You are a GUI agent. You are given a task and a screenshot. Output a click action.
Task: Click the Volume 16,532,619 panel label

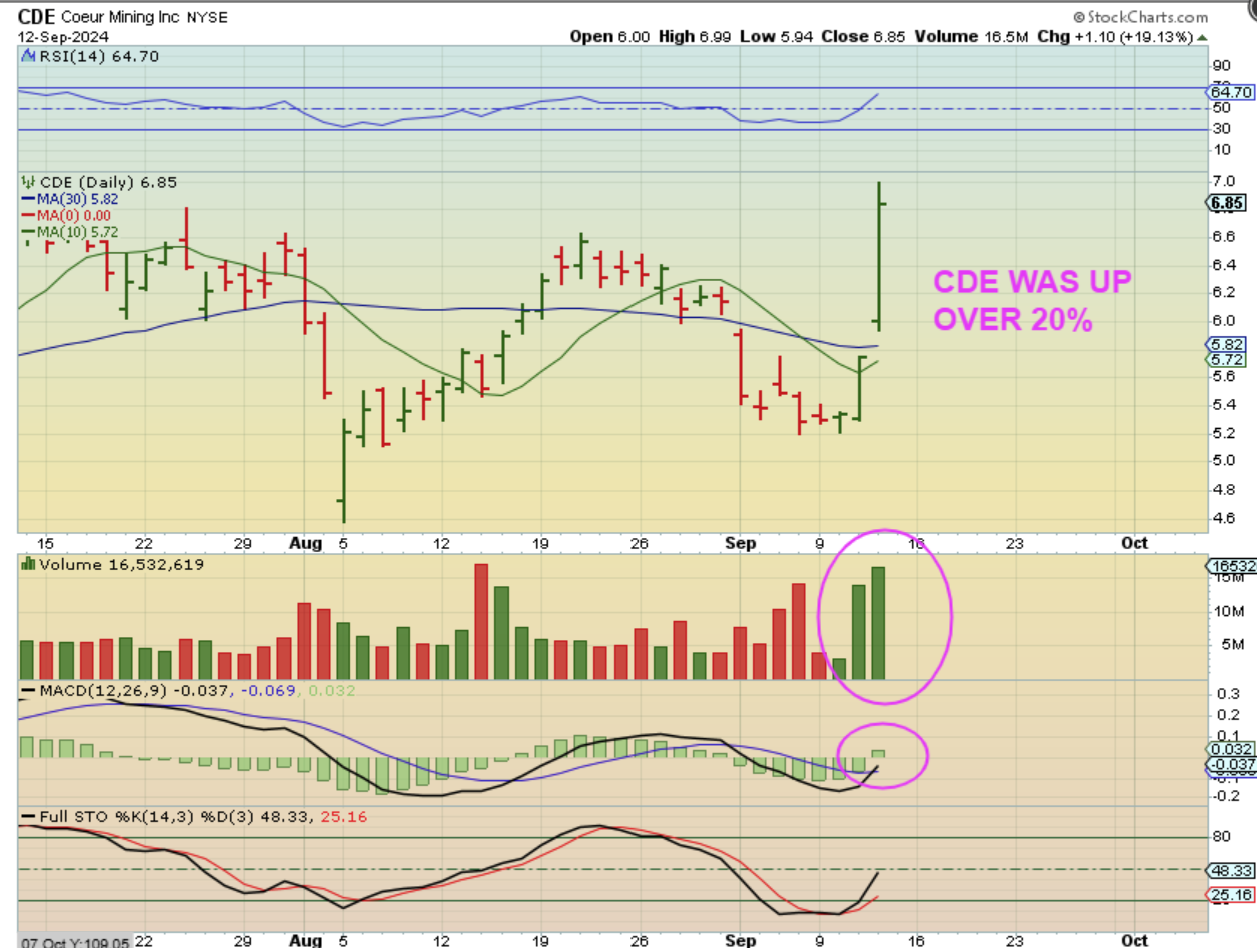tap(122, 565)
